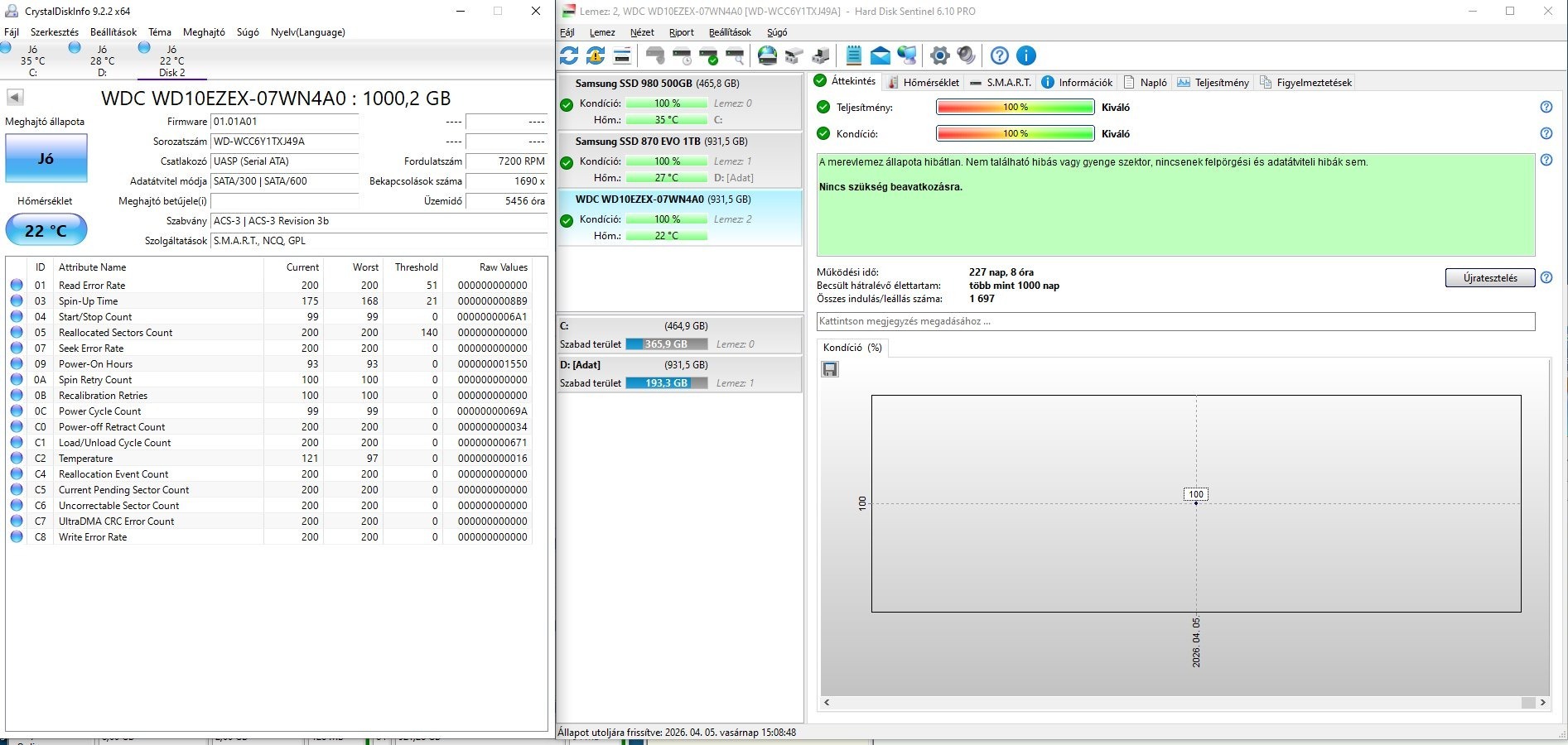This screenshot has height=745, width=1568.
Task: Click the blue info toolbar icon
Action: click(x=1026, y=55)
